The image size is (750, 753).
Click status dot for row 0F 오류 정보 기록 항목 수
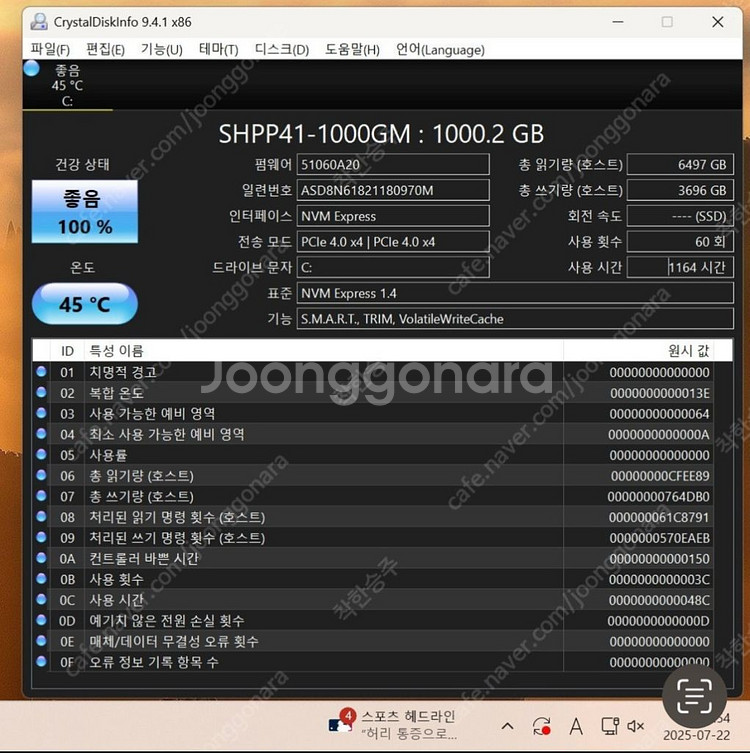click(x=41, y=661)
